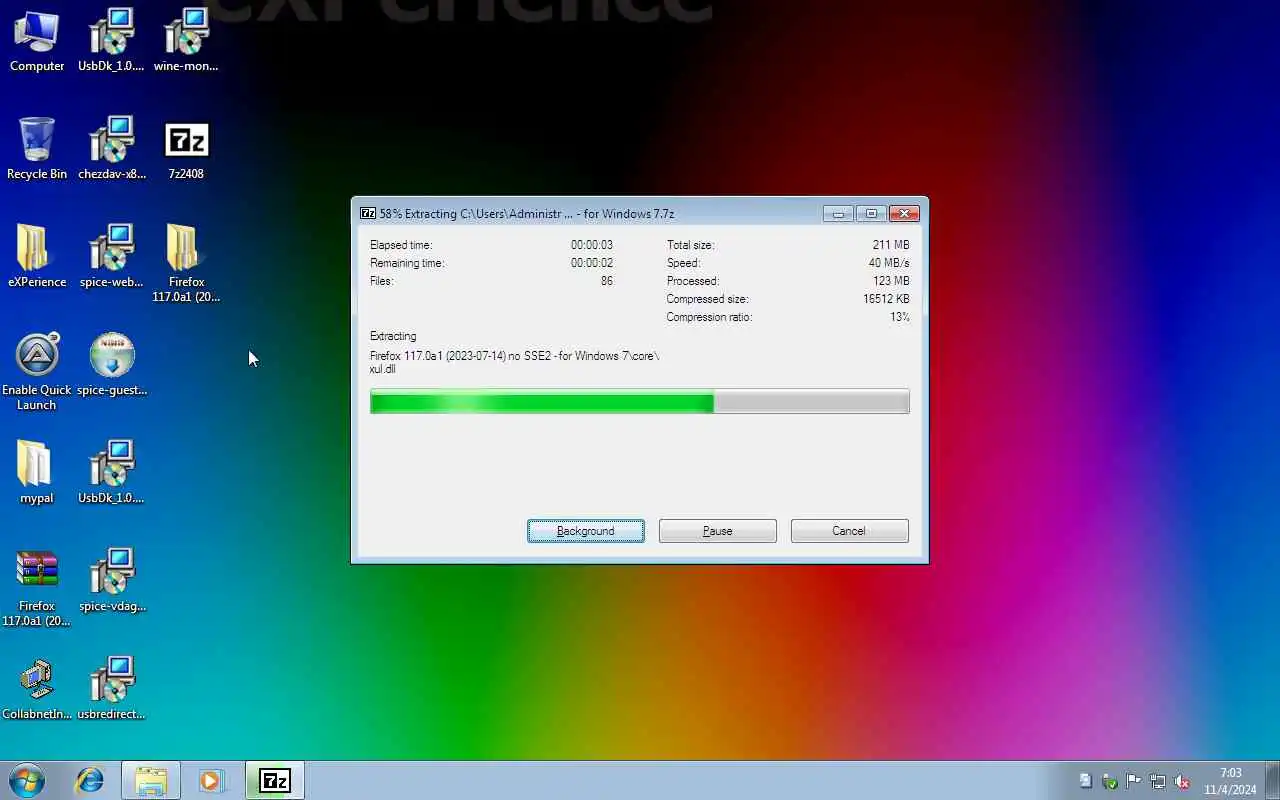Click the muted volume tray icon
Image resolution: width=1280 pixels, height=800 pixels.
point(1182,781)
